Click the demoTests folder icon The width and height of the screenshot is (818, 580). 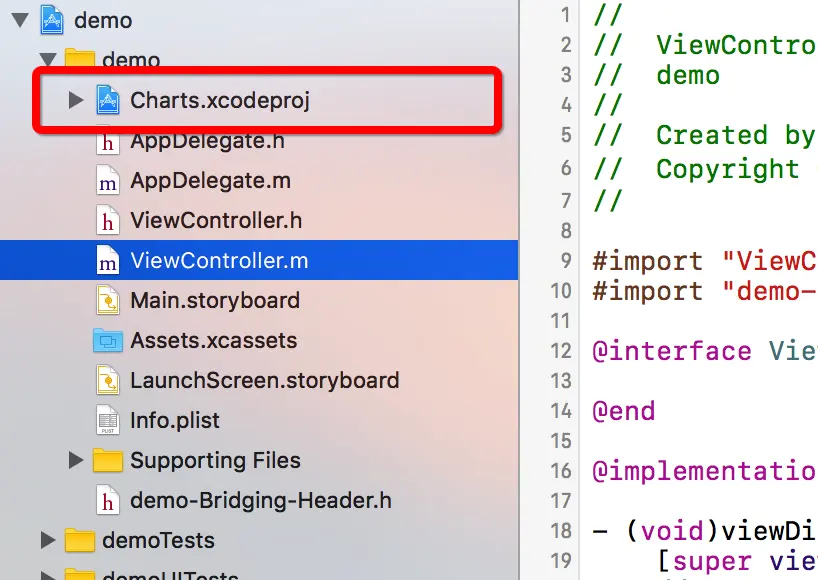[79, 540]
